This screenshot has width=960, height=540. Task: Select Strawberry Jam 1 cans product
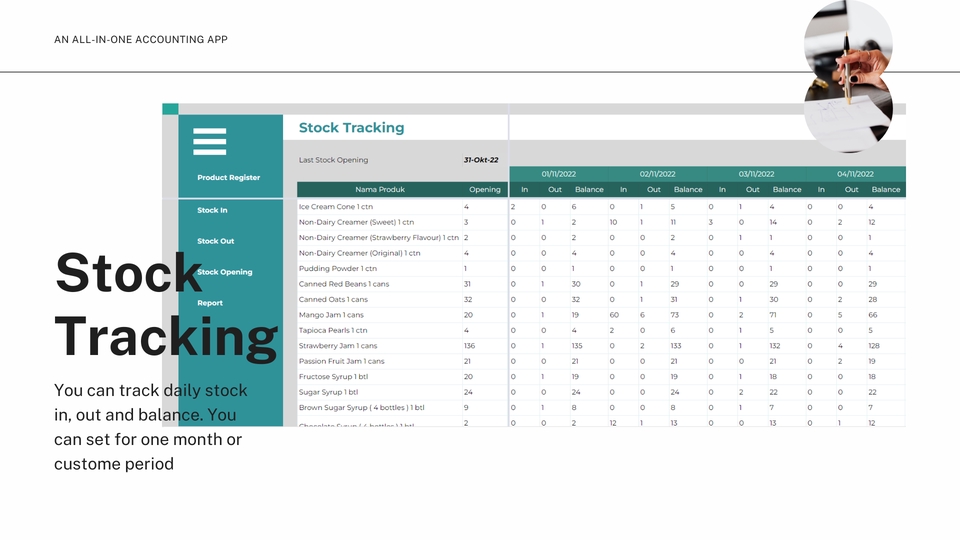click(x=338, y=346)
